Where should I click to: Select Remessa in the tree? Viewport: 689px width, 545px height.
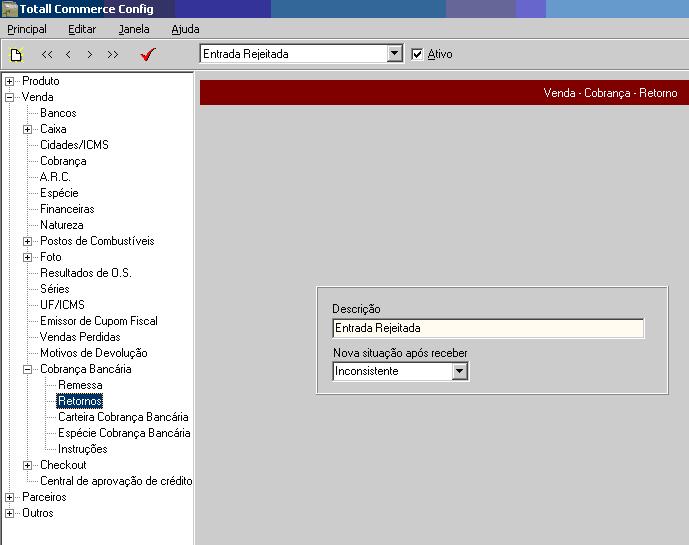(80, 385)
